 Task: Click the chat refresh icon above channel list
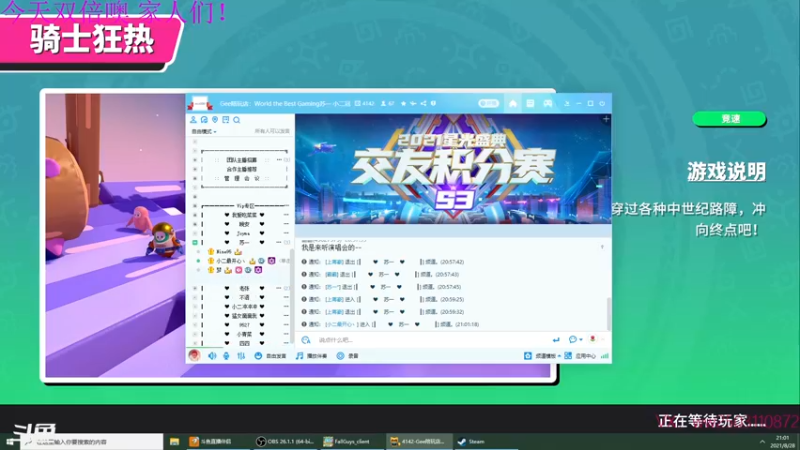click(x=204, y=120)
